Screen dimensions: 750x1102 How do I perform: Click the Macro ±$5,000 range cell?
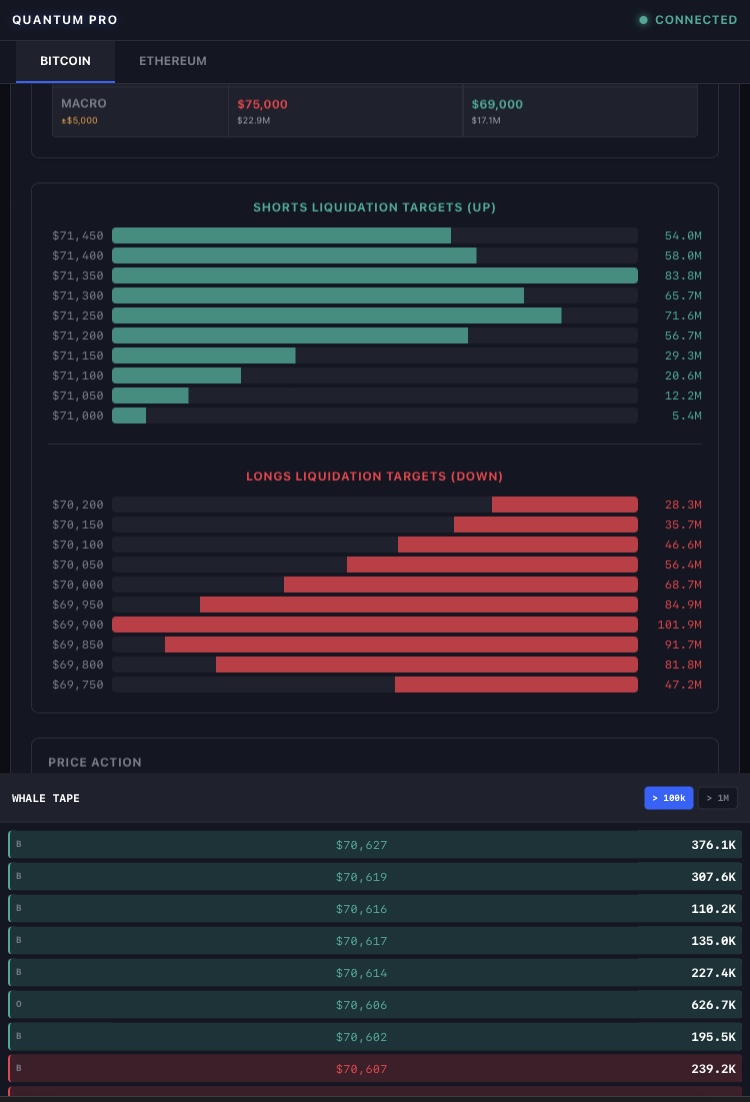(x=140, y=110)
